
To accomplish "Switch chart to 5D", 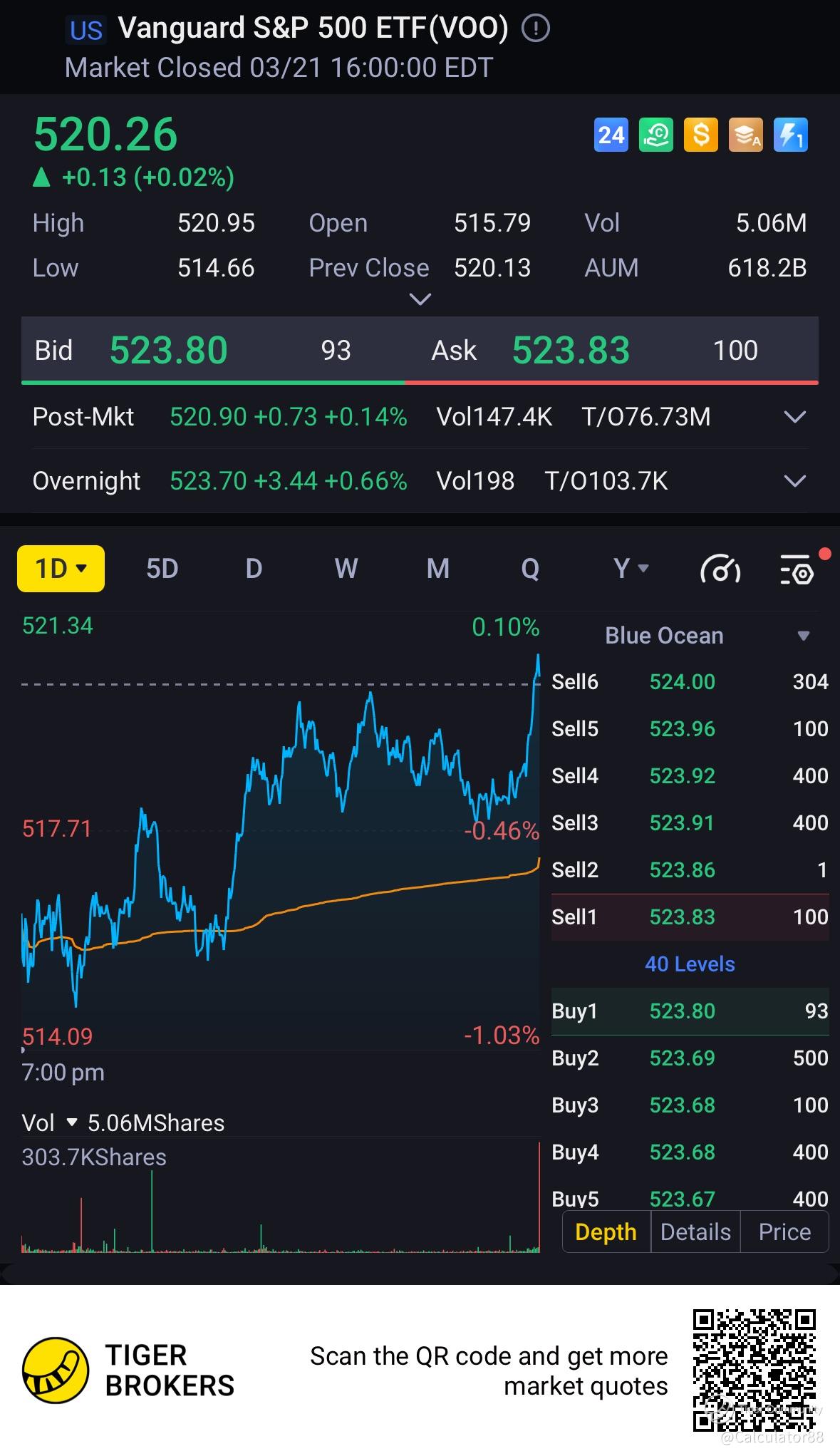I will pos(162,569).
